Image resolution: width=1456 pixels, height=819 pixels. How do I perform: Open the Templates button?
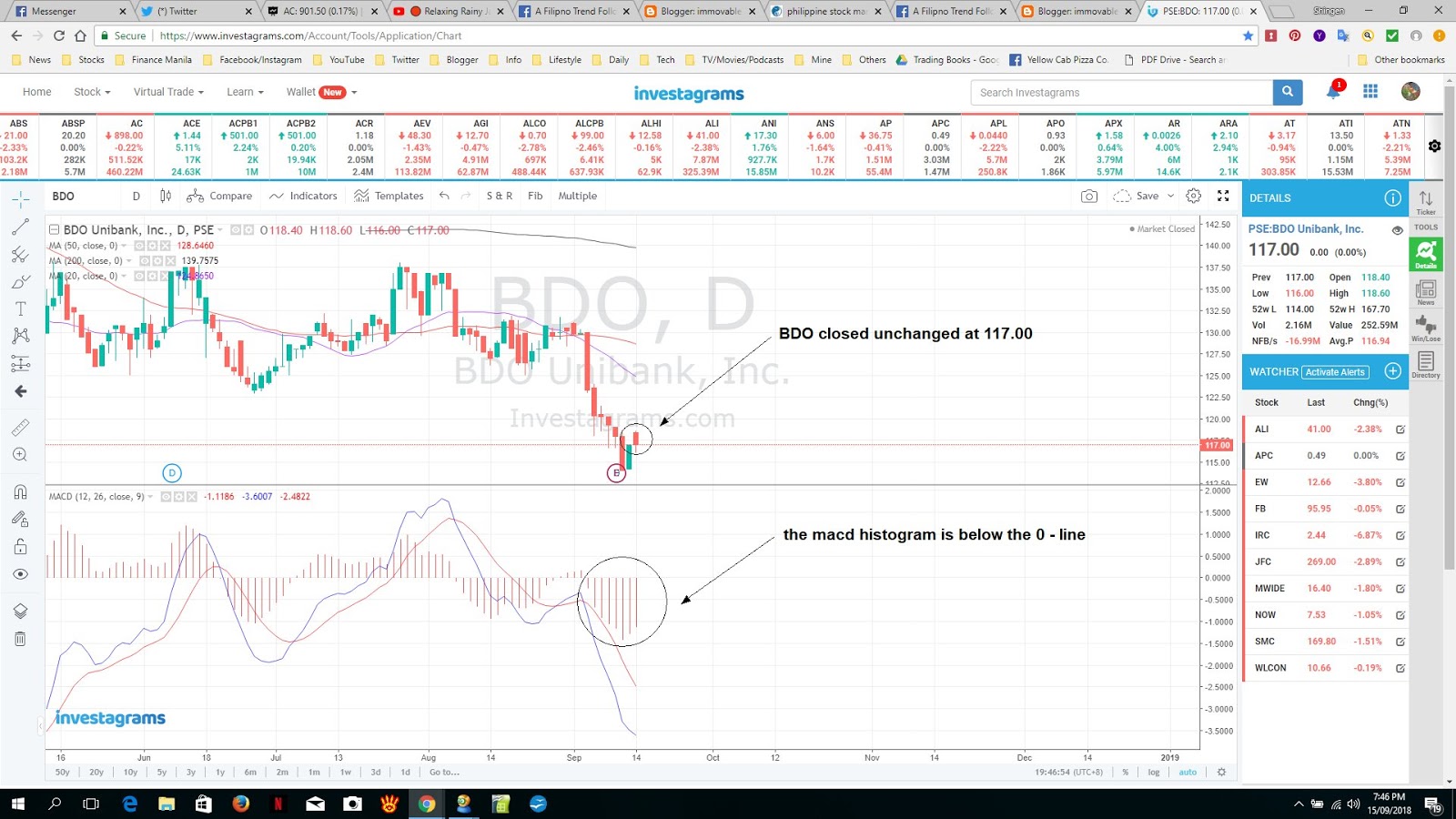tap(389, 196)
